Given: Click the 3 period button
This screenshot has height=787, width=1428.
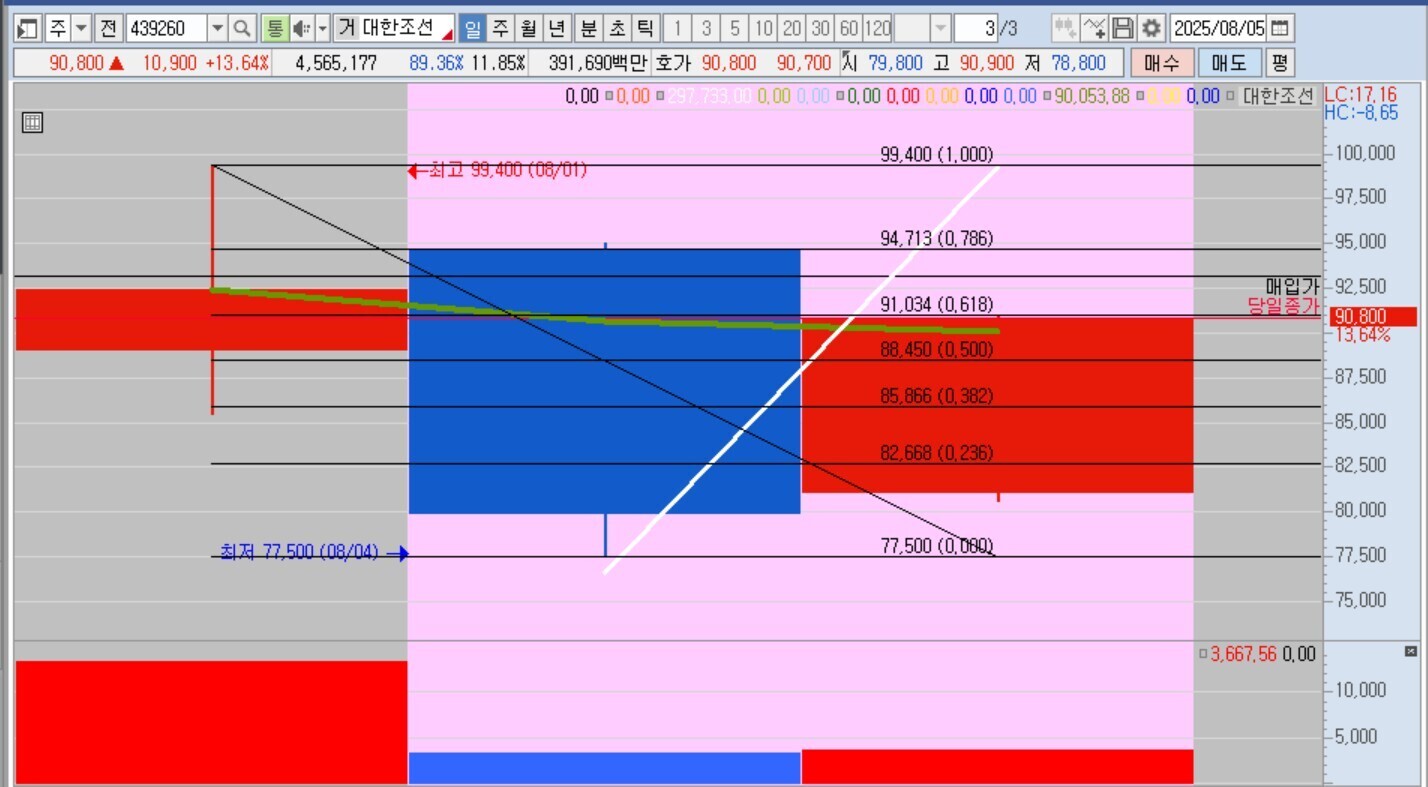Looking at the screenshot, I should pyautogui.click(x=706, y=28).
